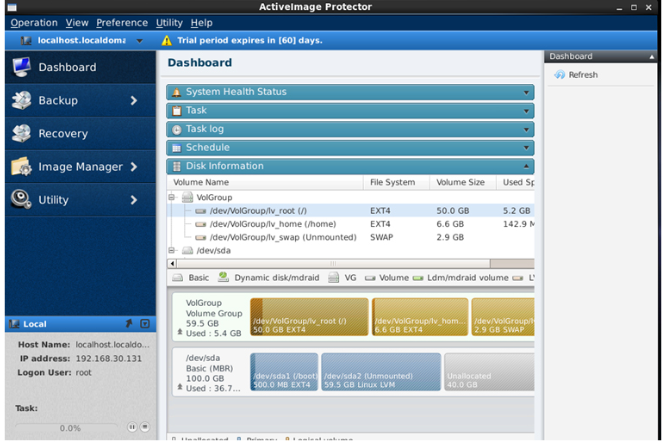Stop the current task
668x444 pixels.
tap(145, 427)
